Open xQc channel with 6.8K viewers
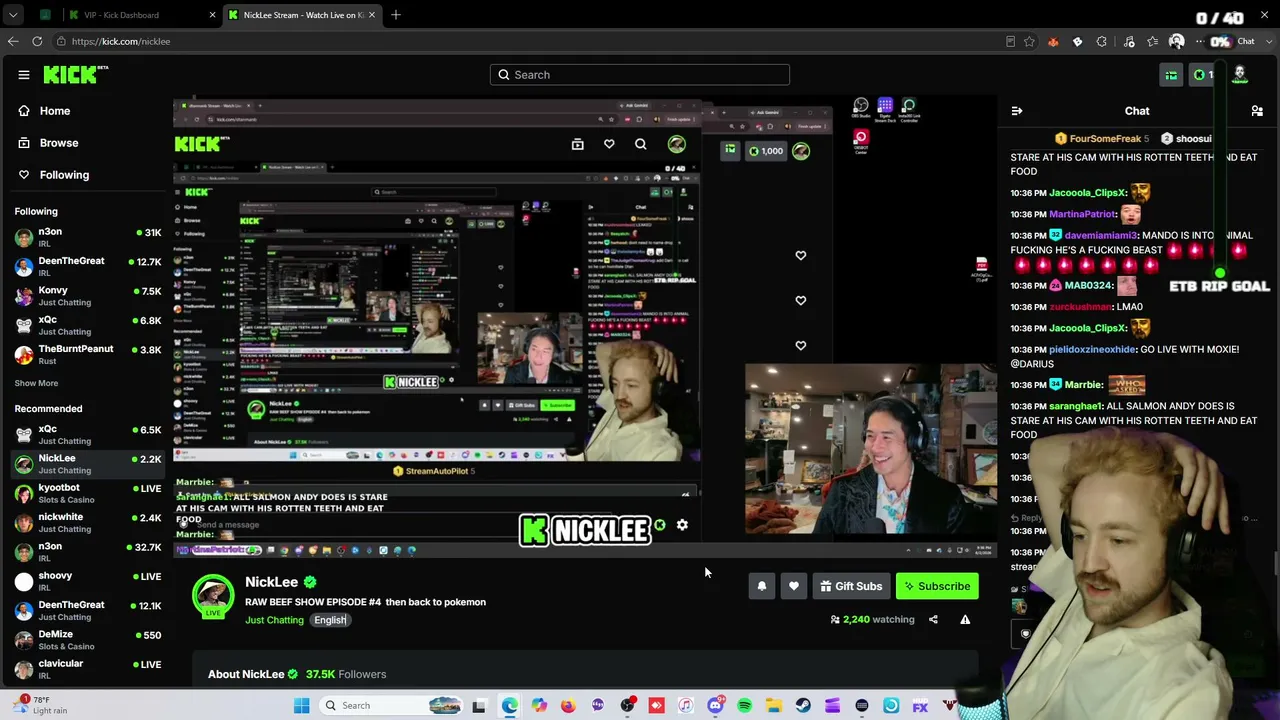Viewport: 1280px width, 720px height. (88, 325)
